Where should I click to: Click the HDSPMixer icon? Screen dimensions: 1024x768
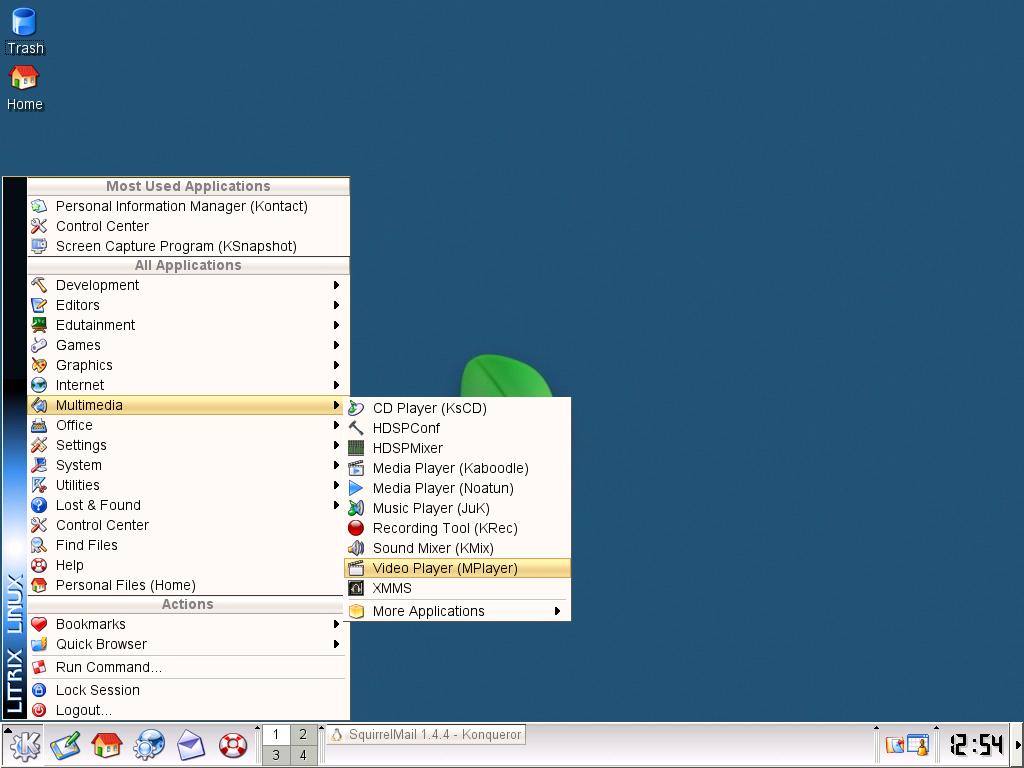[356, 448]
